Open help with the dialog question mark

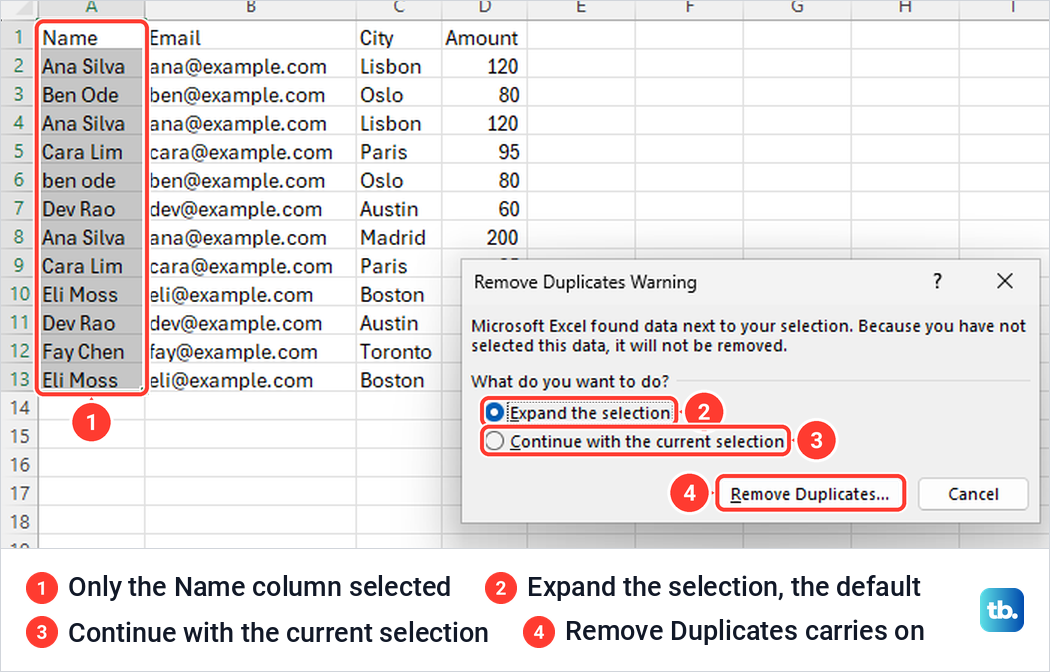pyautogui.click(x=938, y=281)
